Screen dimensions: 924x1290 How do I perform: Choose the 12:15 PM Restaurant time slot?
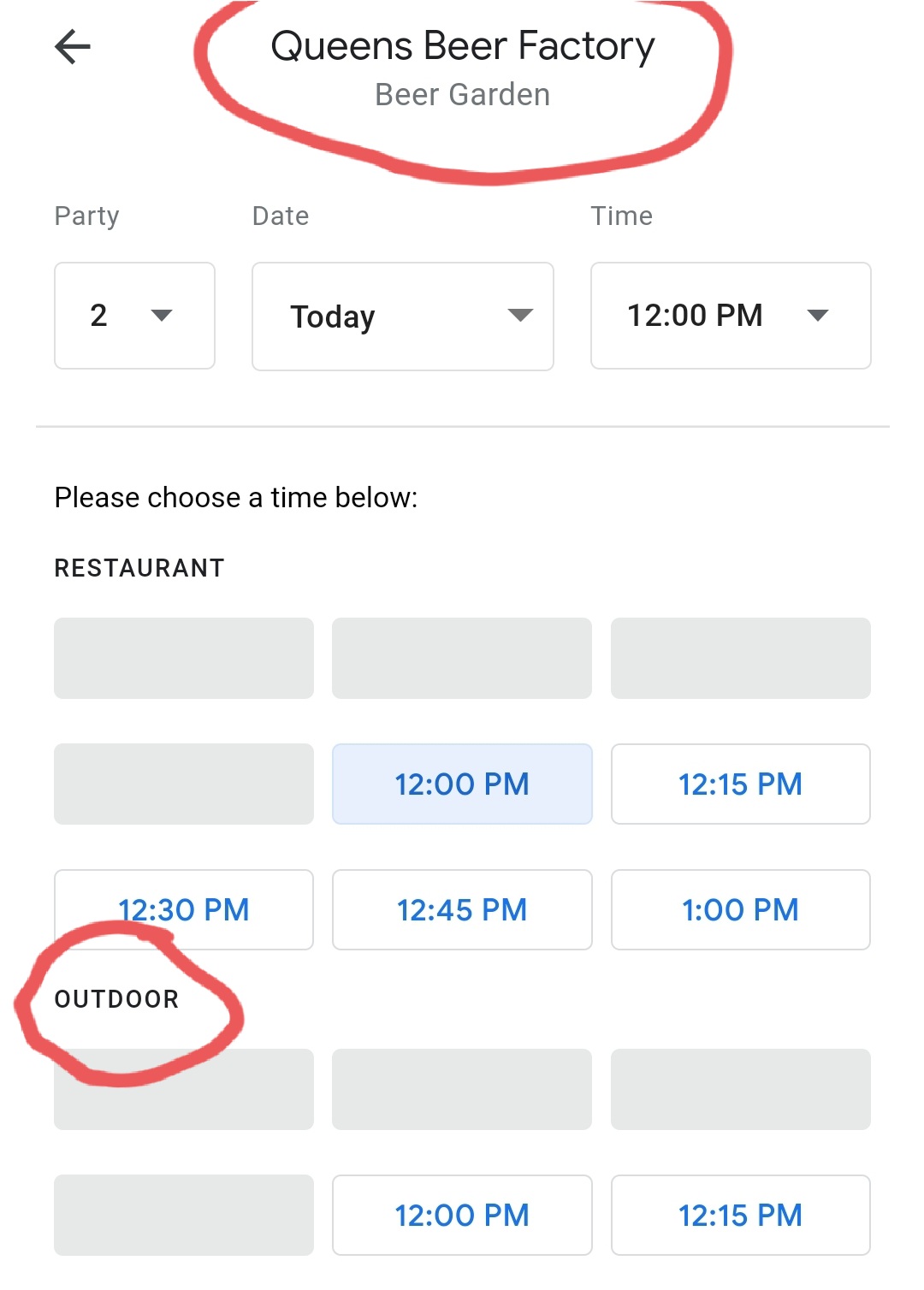pos(740,784)
